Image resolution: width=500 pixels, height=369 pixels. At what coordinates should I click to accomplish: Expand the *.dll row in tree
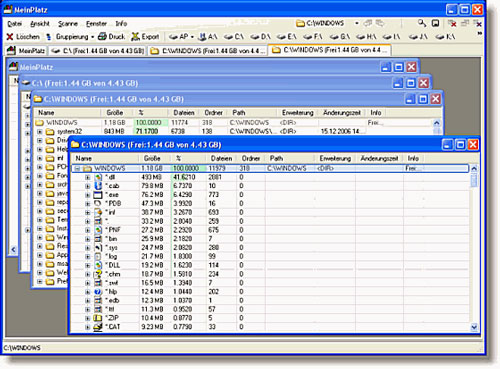point(87,177)
